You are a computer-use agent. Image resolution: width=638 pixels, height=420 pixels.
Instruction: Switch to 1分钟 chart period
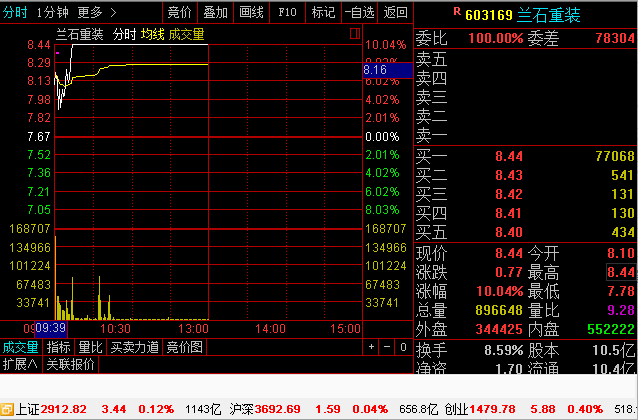click(52, 13)
